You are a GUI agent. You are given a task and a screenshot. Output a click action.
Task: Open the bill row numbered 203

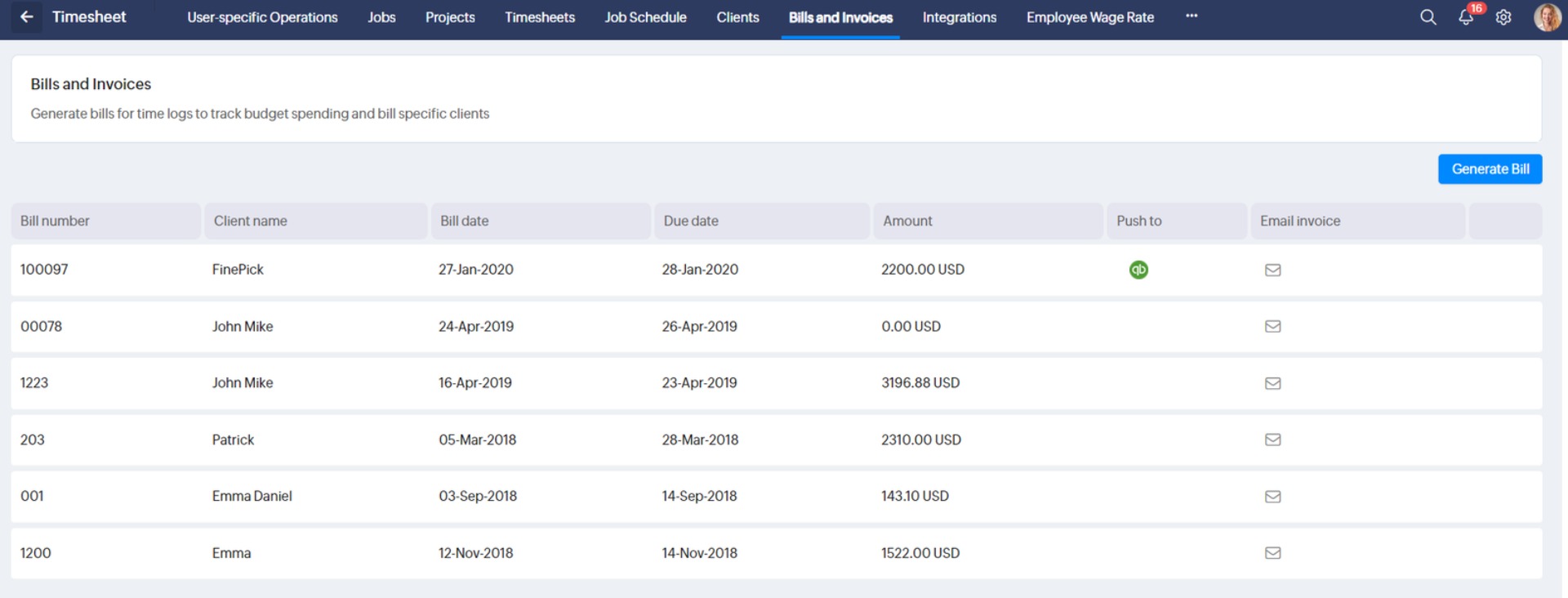point(33,440)
